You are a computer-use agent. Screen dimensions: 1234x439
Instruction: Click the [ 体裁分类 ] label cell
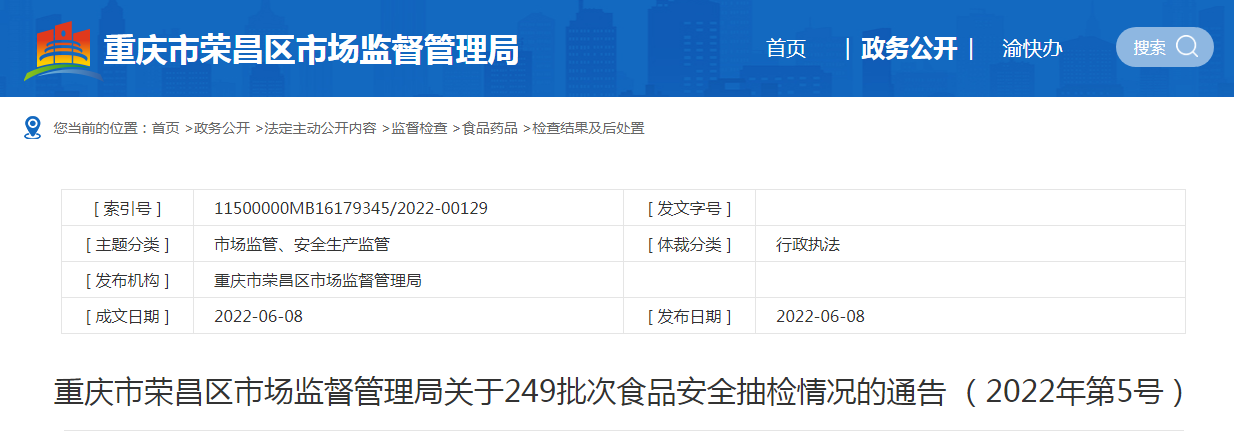[x=690, y=244]
